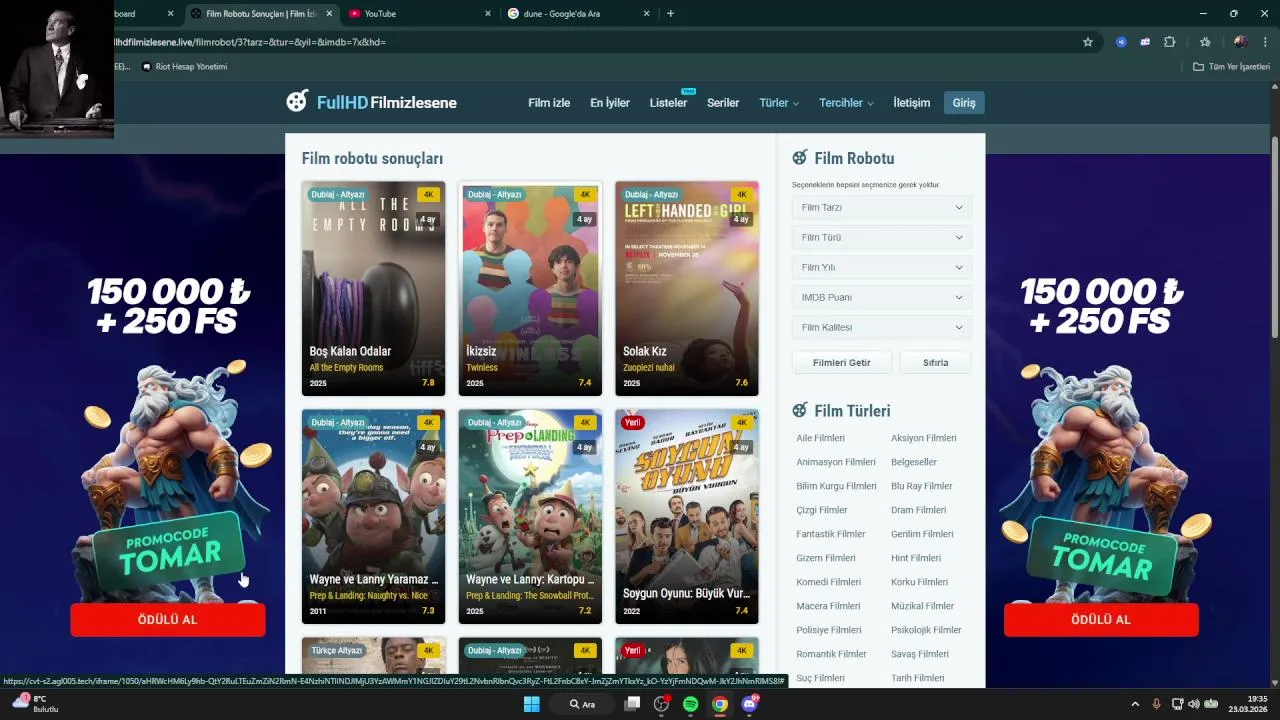
Task: Open Boş Kalan Odalar movie poster
Action: pos(373,289)
